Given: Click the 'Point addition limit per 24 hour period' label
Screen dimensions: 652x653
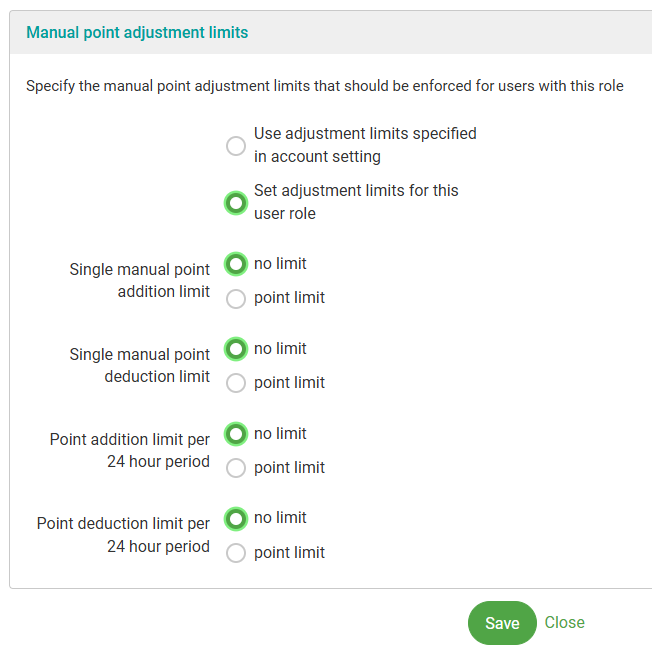Looking at the screenshot, I should click(x=130, y=451).
